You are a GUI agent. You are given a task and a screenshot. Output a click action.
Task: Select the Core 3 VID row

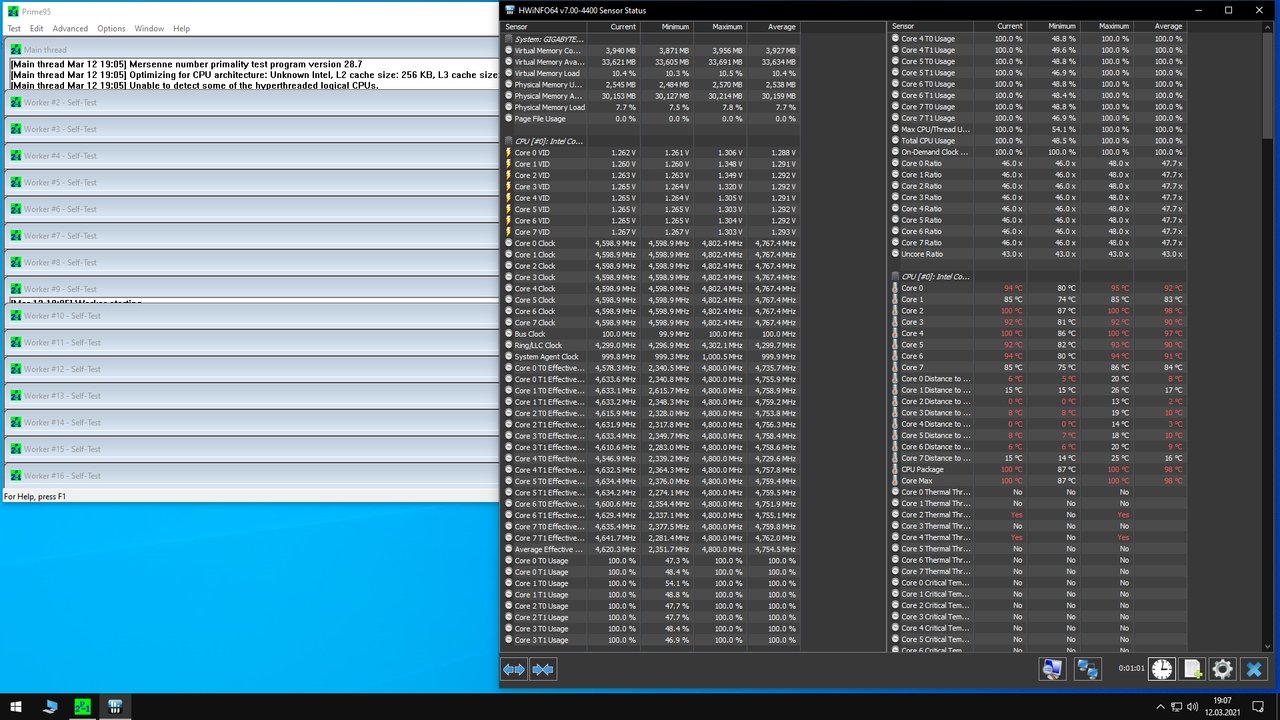[650, 186]
